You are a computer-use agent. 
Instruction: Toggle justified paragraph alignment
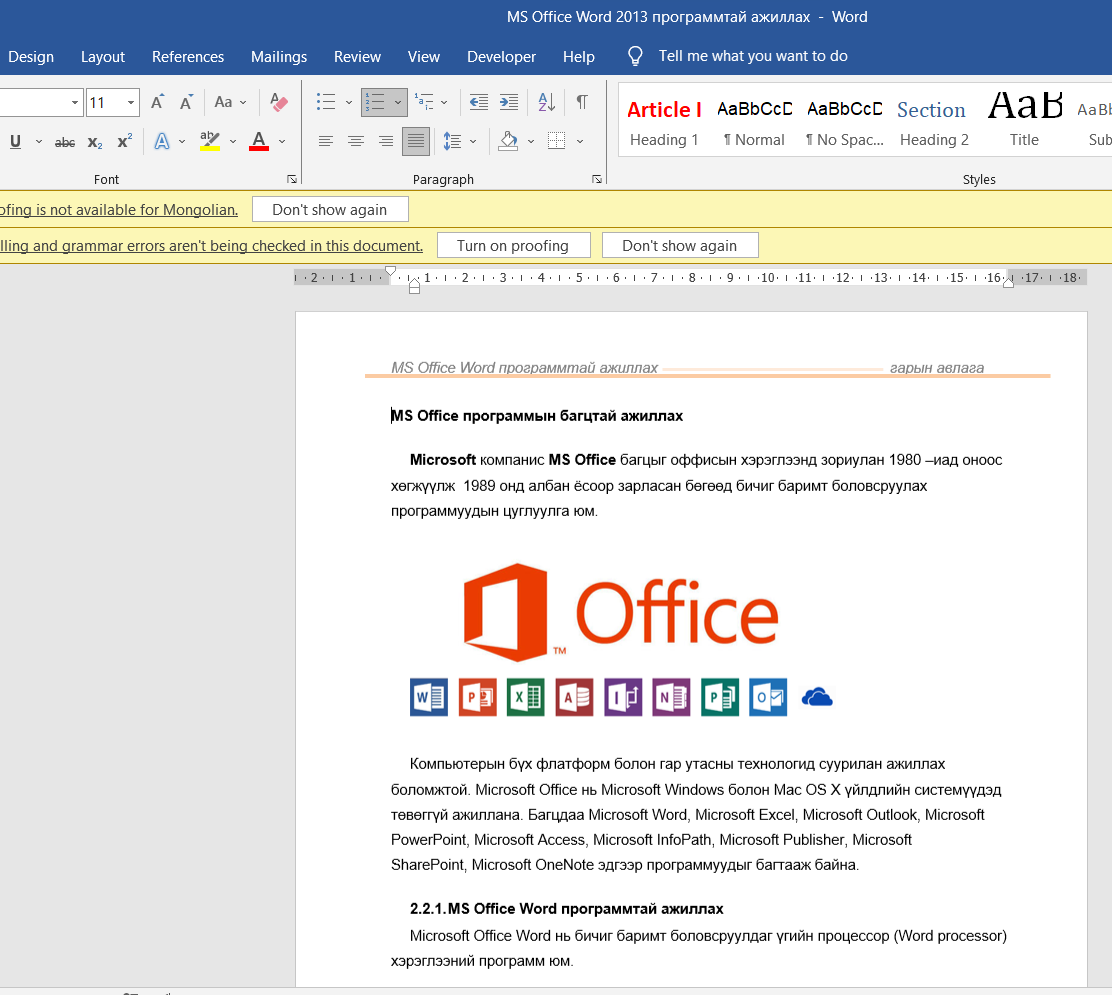416,141
